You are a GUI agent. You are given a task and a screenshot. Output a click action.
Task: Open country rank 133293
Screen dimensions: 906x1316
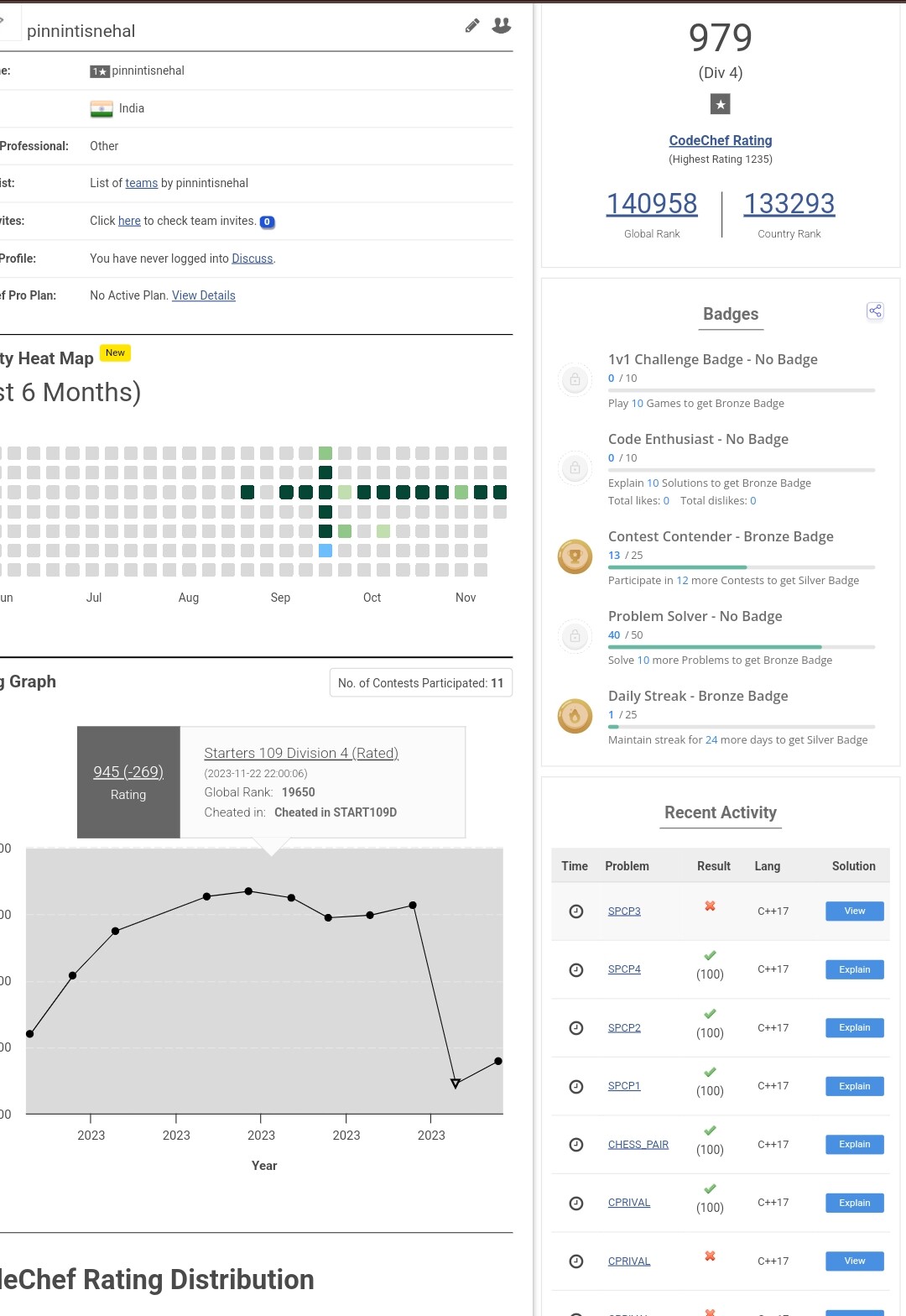click(789, 204)
